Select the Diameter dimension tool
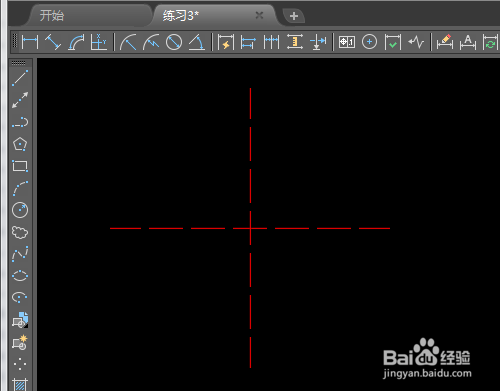 [x=174, y=42]
